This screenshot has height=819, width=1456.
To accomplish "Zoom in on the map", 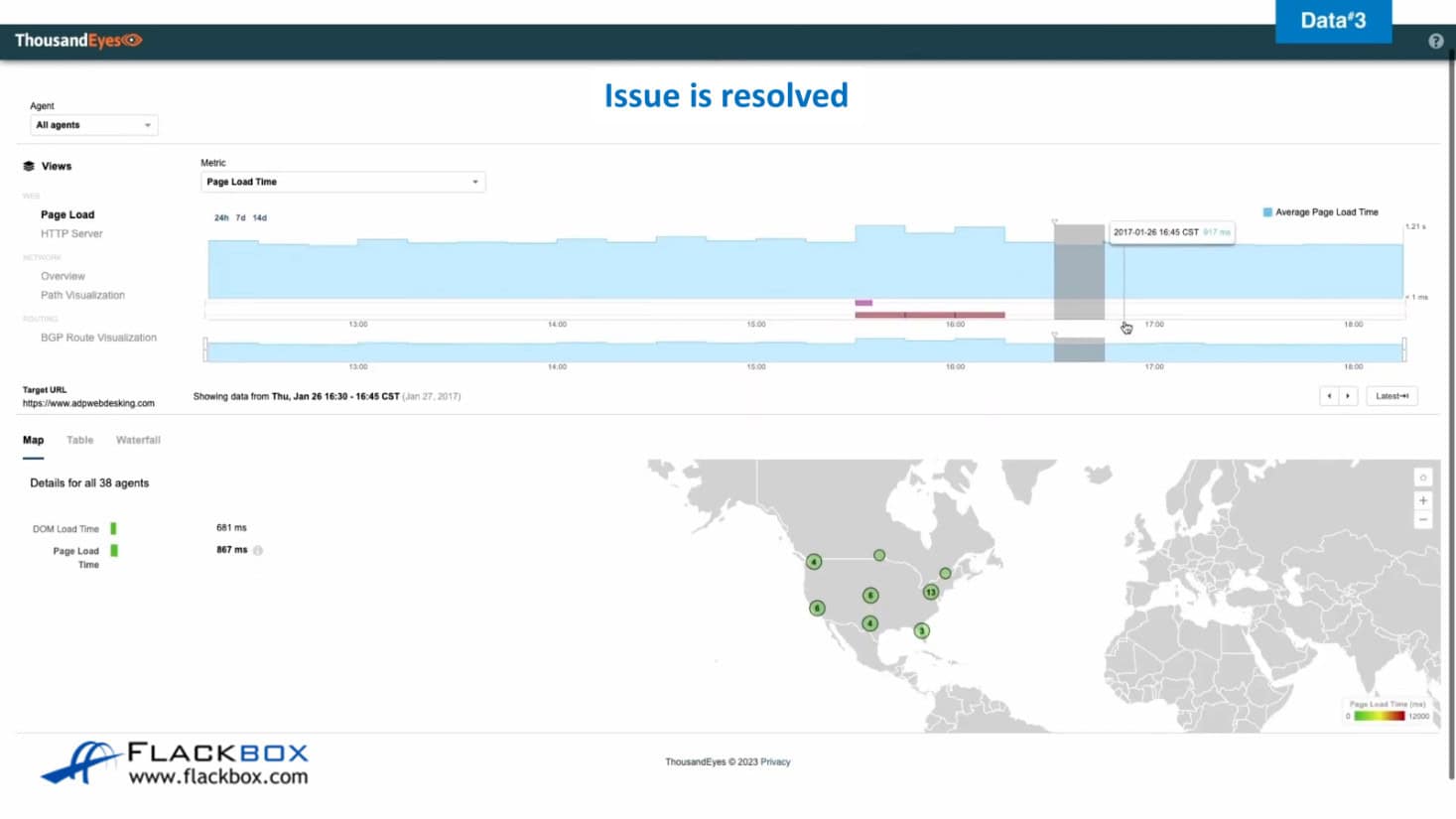I will [x=1422, y=500].
